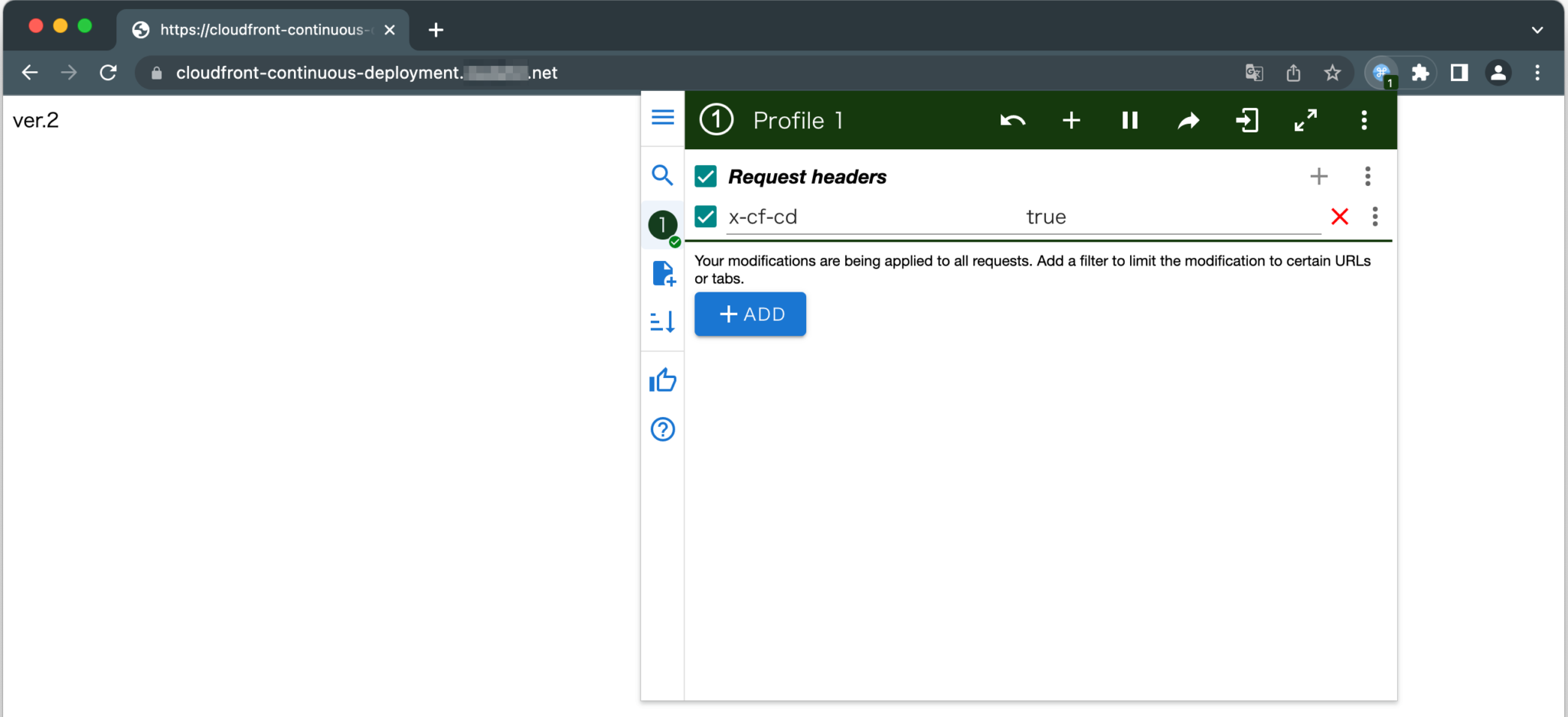Image resolution: width=1568 pixels, height=717 pixels.
Task: Click the blue ADD filter button
Action: pyautogui.click(x=750, y=314)
